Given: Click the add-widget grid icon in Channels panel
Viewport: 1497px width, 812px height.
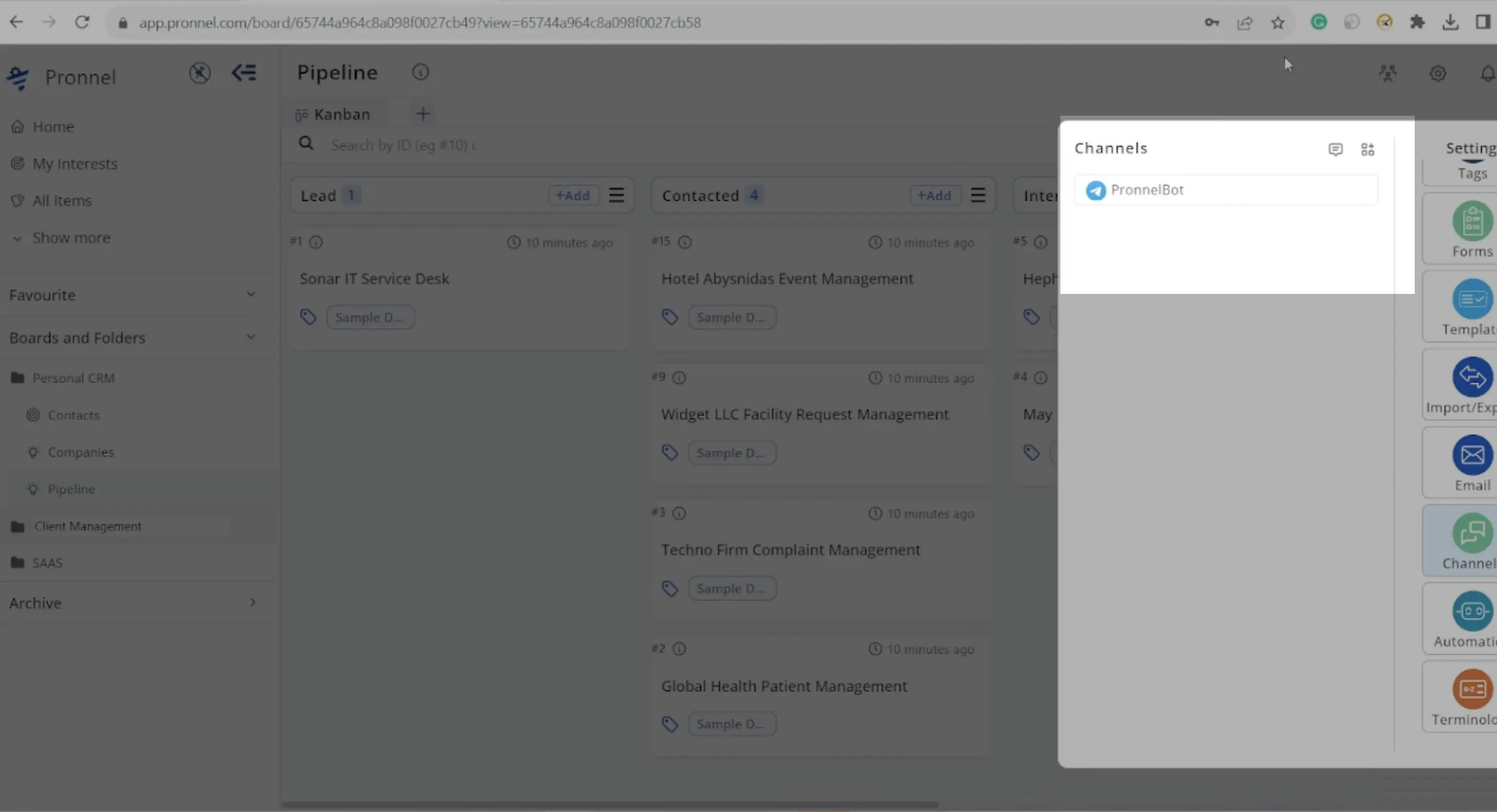Looking at the screenshot, I should click(1368, 149).
